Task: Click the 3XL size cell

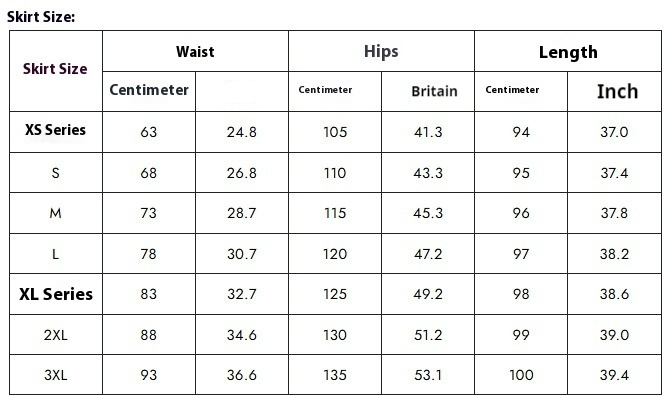Action: [x=55, y=375]
